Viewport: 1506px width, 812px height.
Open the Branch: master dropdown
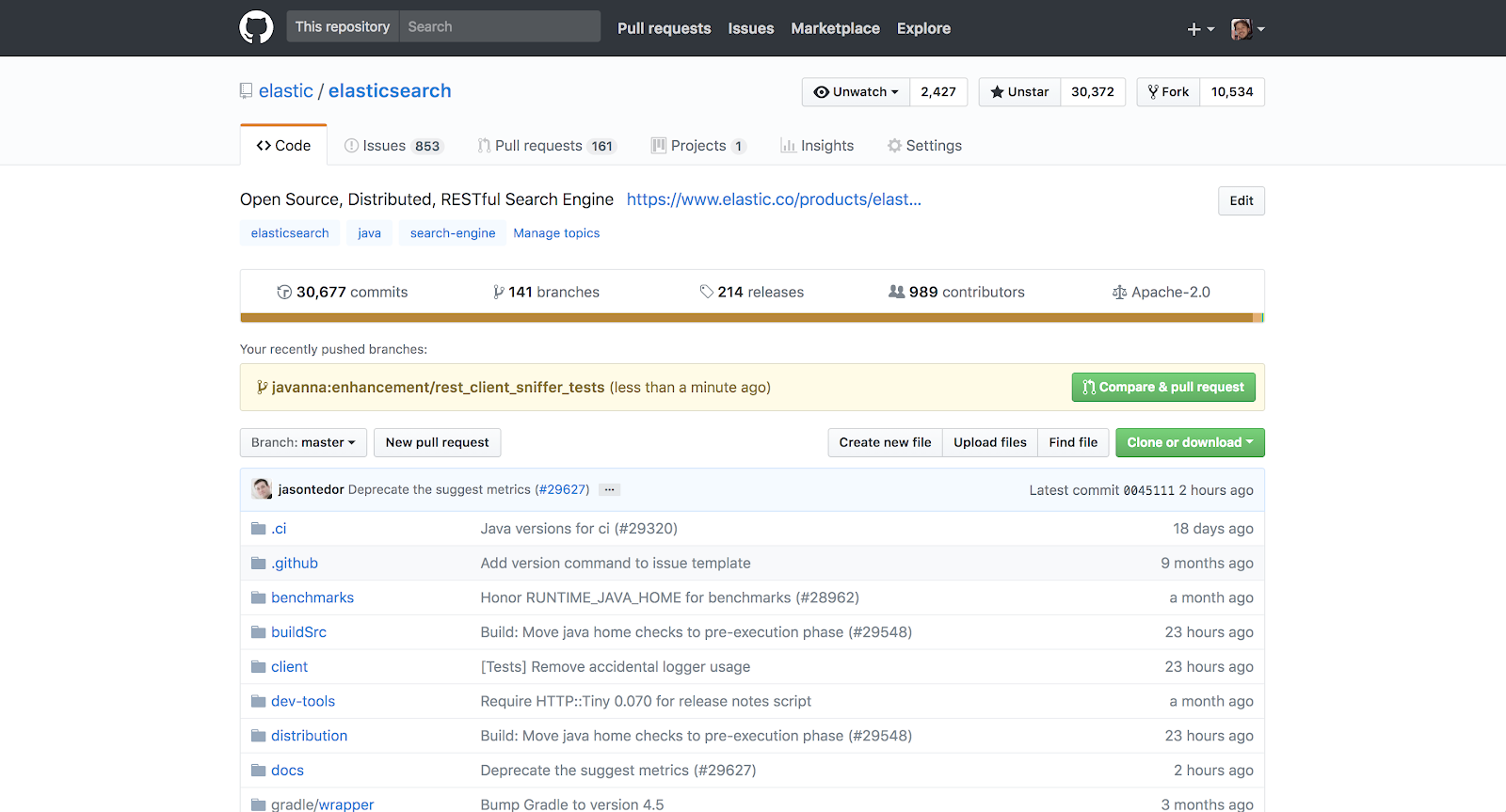coord(303,443)
